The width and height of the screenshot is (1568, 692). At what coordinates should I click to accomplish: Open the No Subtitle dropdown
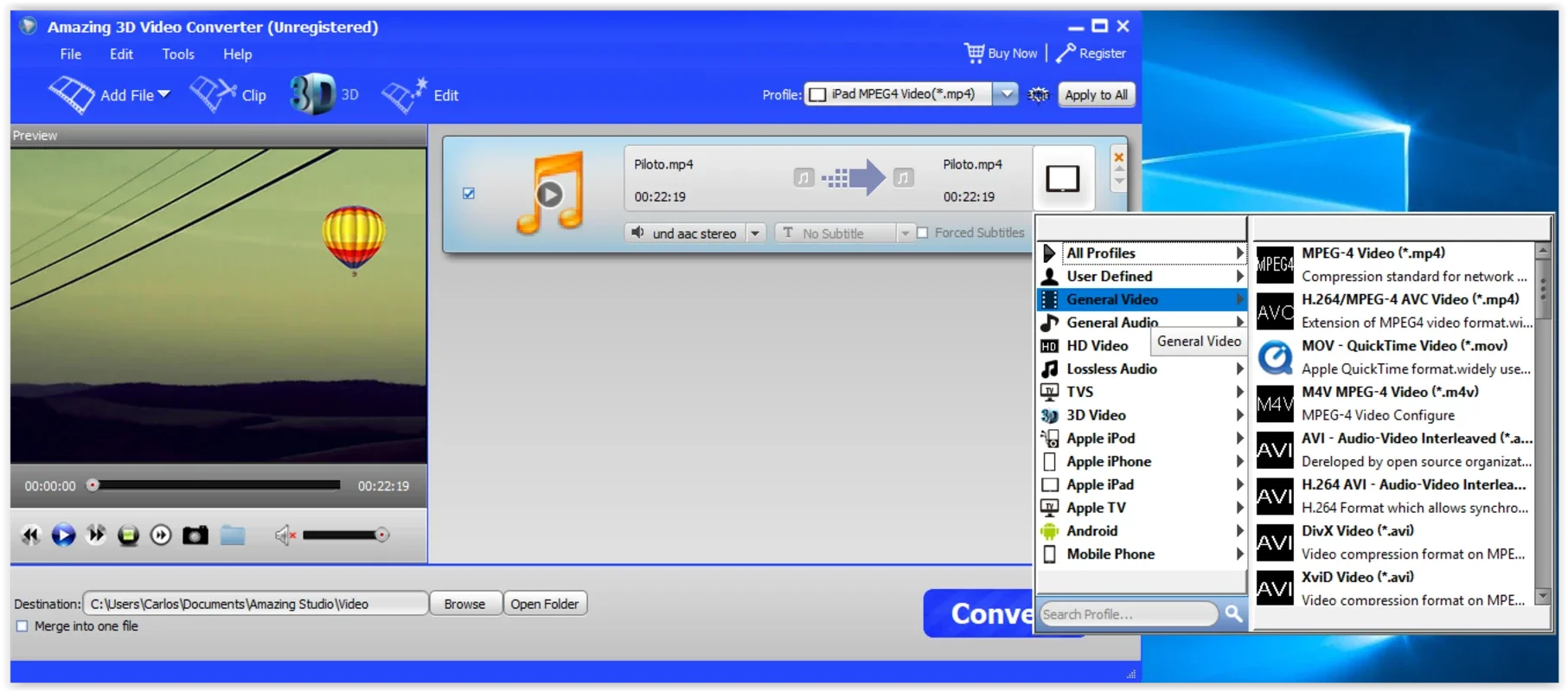[905, 234]
